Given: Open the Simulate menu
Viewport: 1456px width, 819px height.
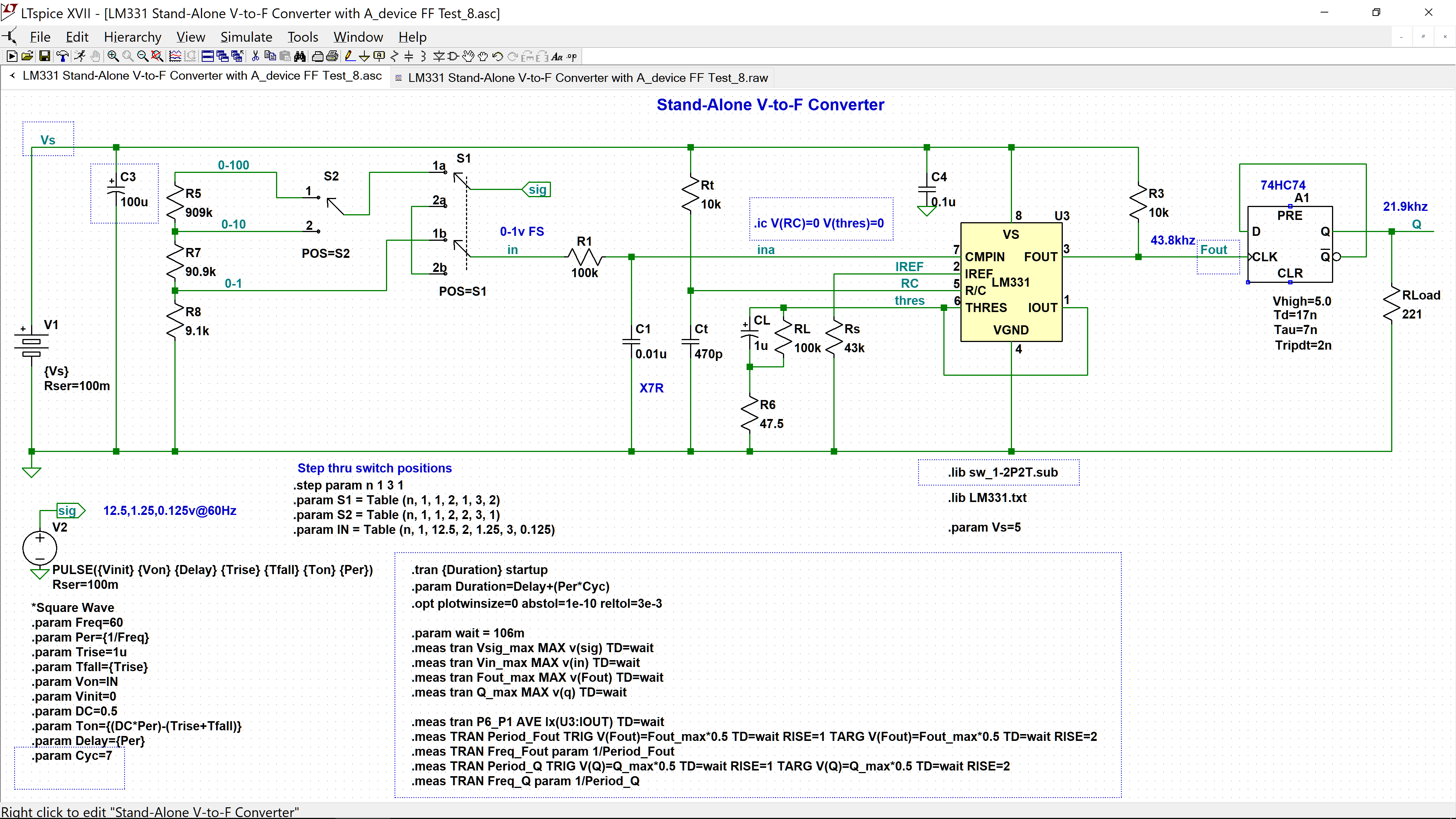Looking at the screenshot, I should (x=246, y=37).
